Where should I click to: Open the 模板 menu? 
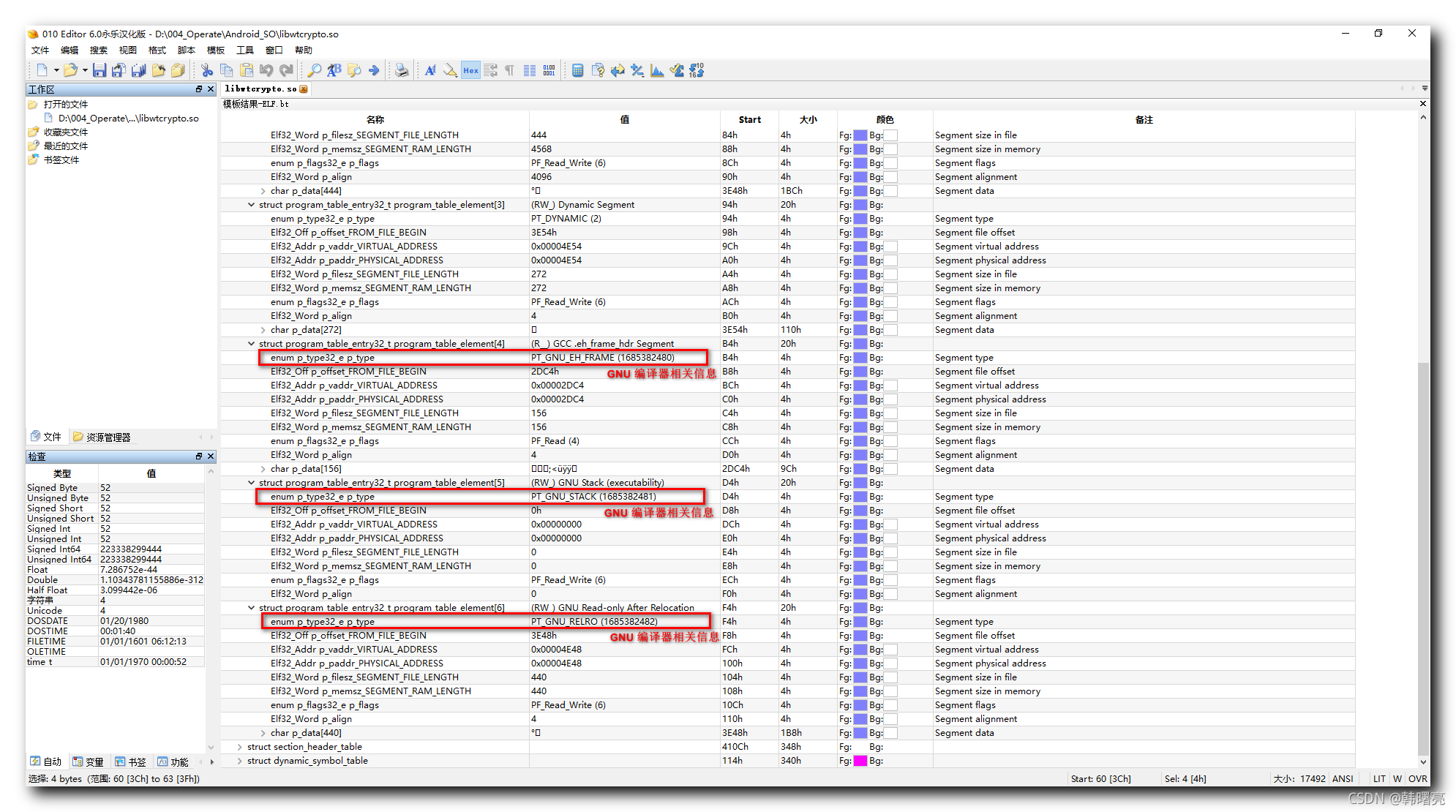tap(216, 50)
